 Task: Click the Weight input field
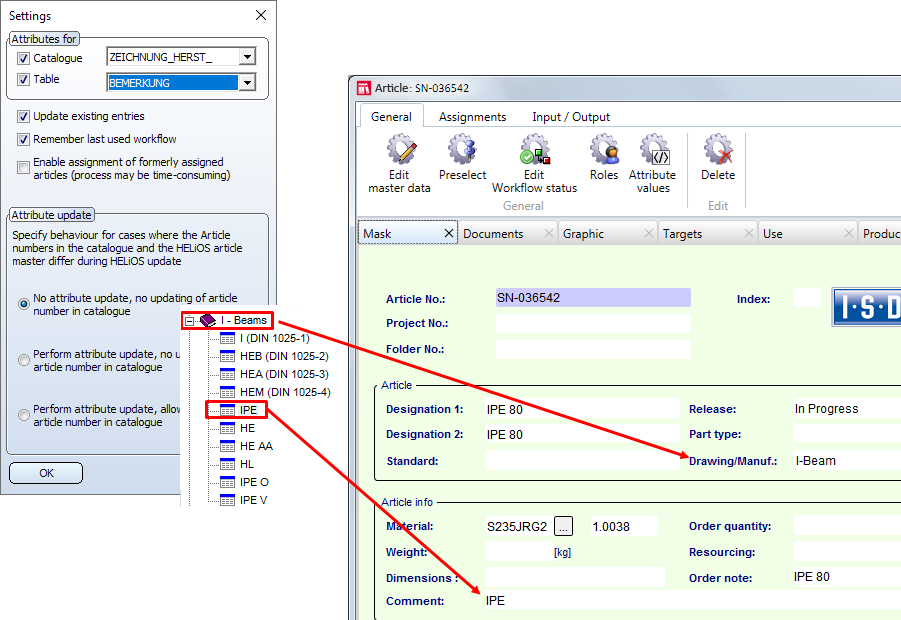click(x=518, y=552)
